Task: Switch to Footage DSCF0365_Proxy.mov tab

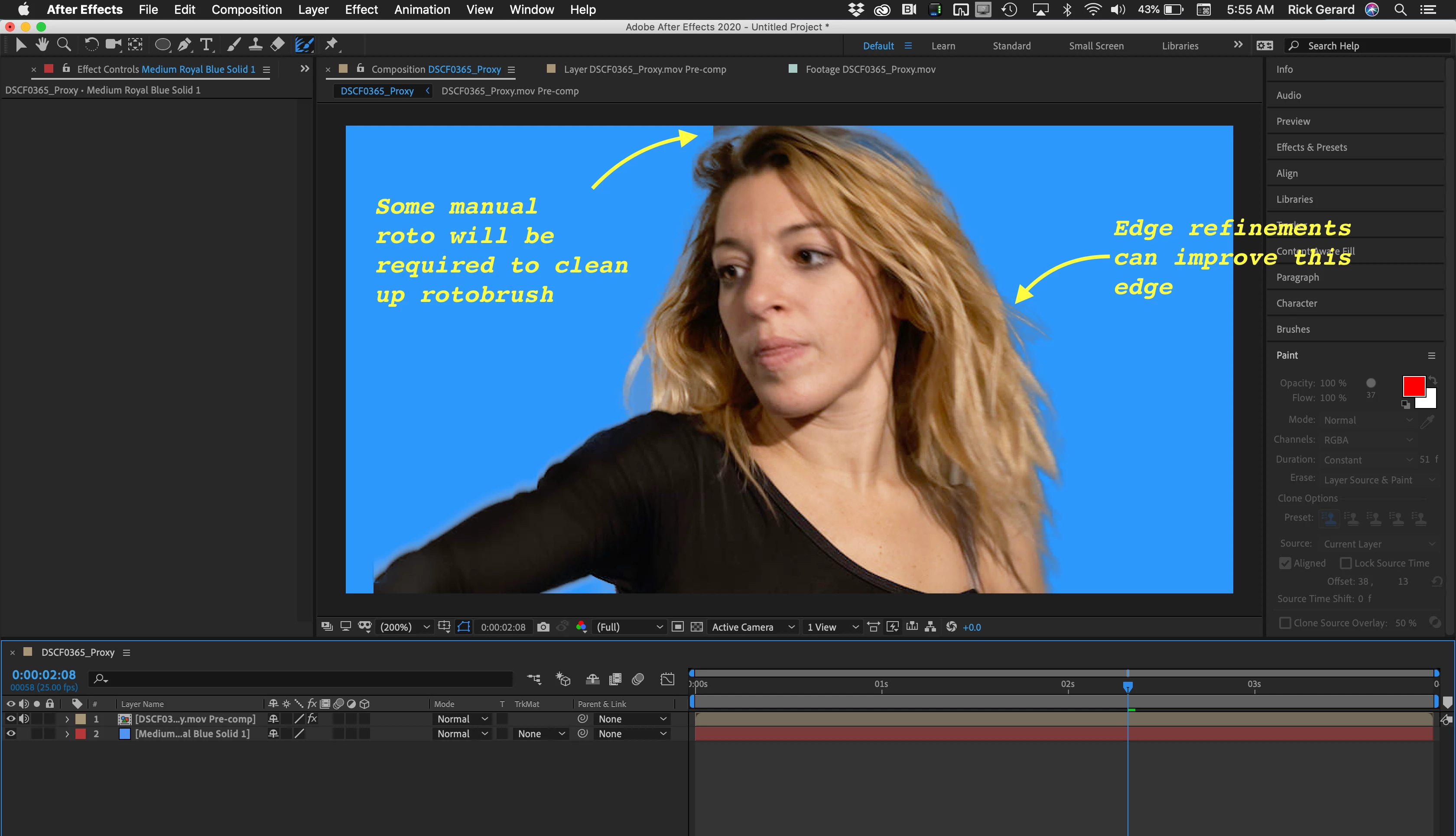Action: (x=870, y=69)
